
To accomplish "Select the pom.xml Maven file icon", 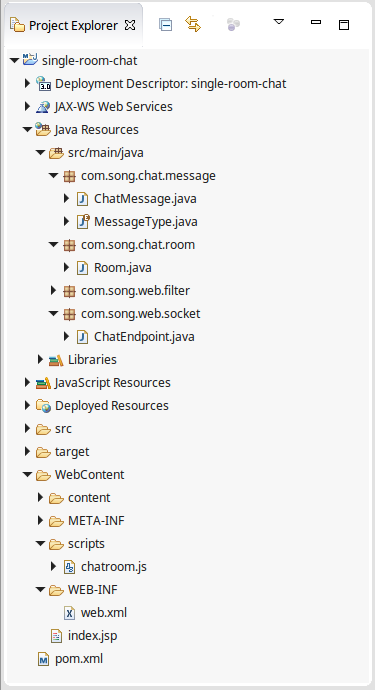I will coord(44,659).
